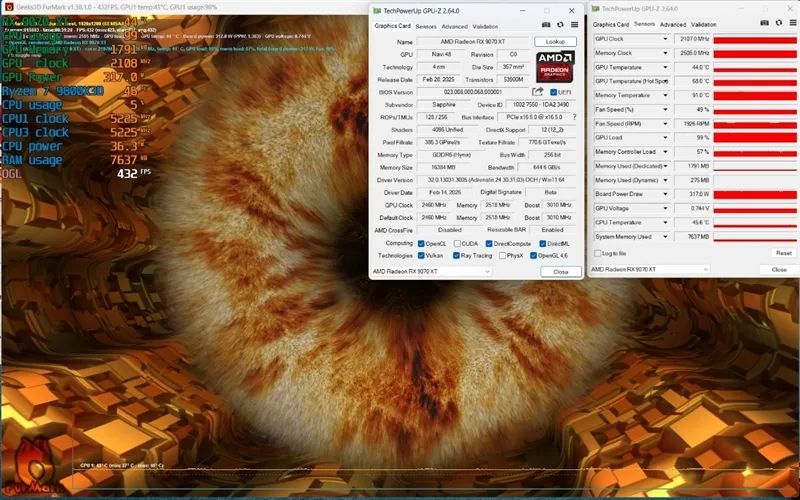This screenshot has width=800, height=500.
Task: Toggle the PhysX checkbox
Action: click(x=503, y=256)
